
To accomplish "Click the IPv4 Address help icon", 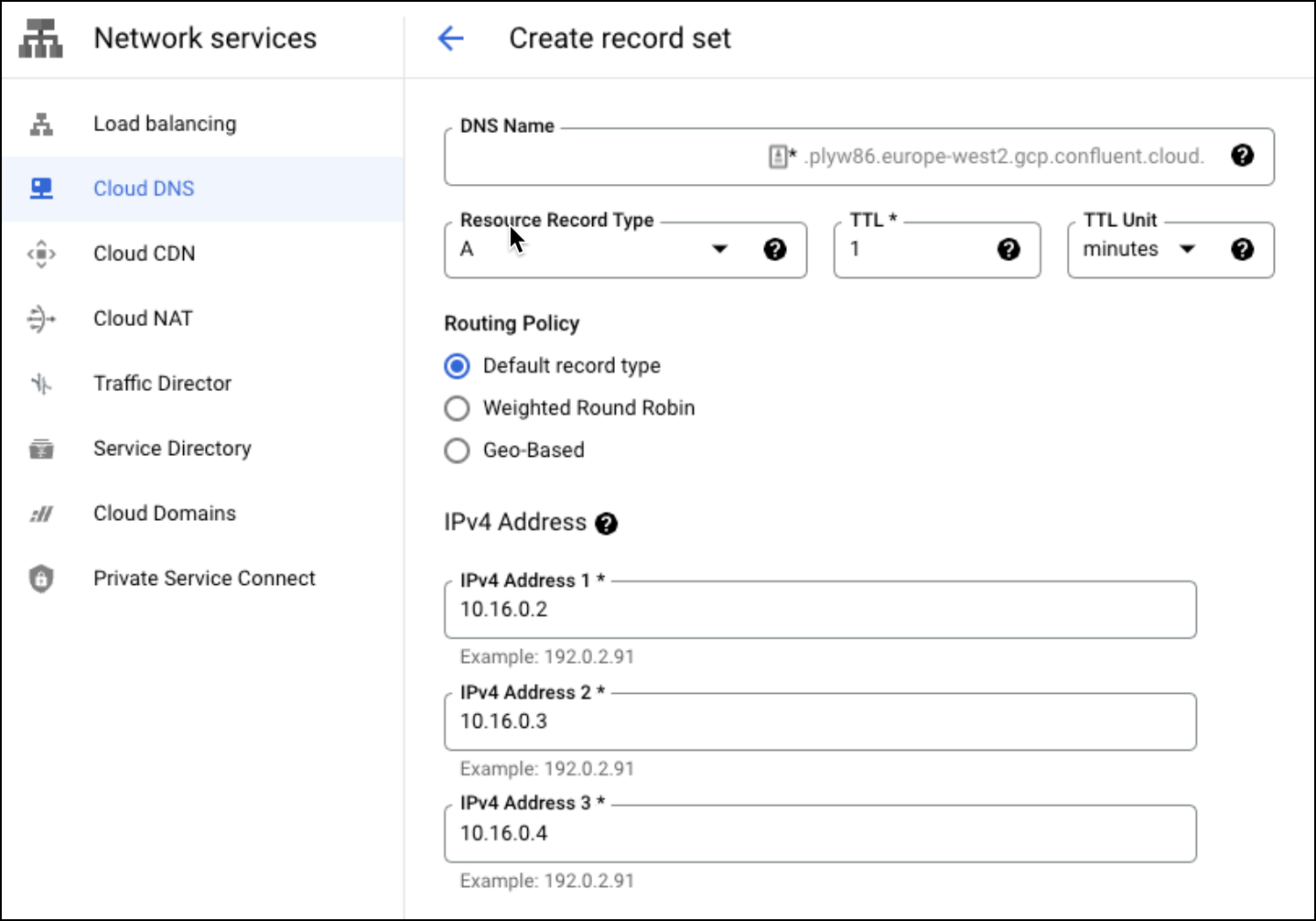I will click(x=607, y=523).
